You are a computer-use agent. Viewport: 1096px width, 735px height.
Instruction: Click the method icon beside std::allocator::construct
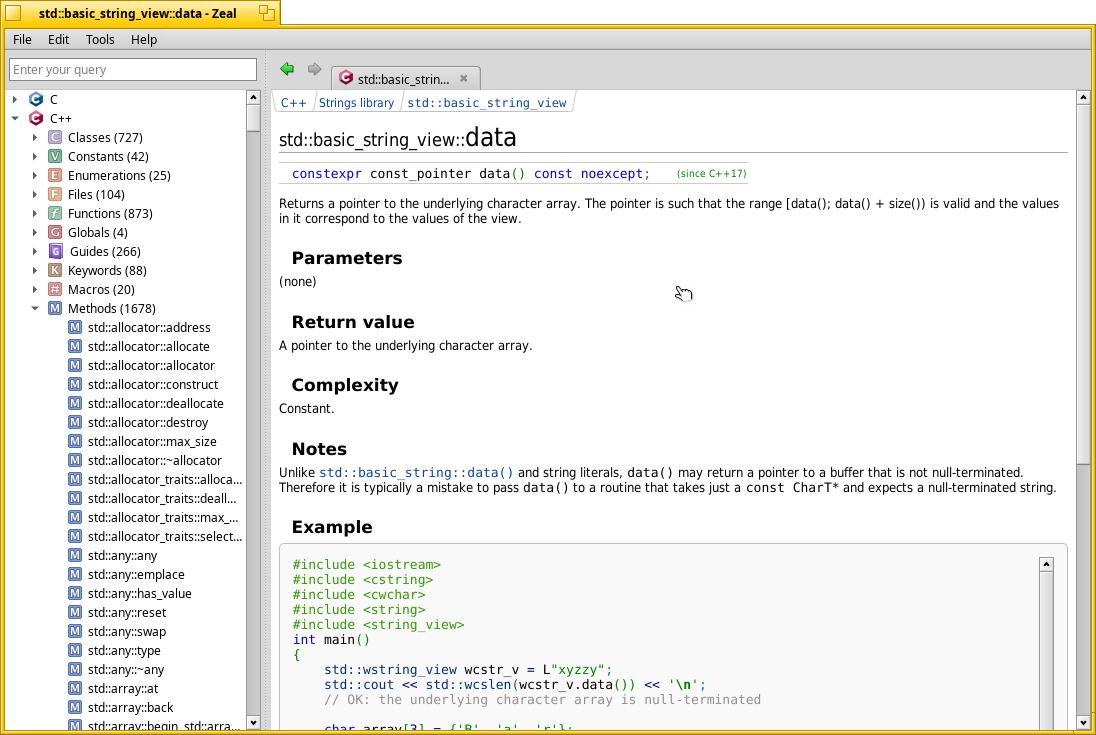click(x=75, y=384)
